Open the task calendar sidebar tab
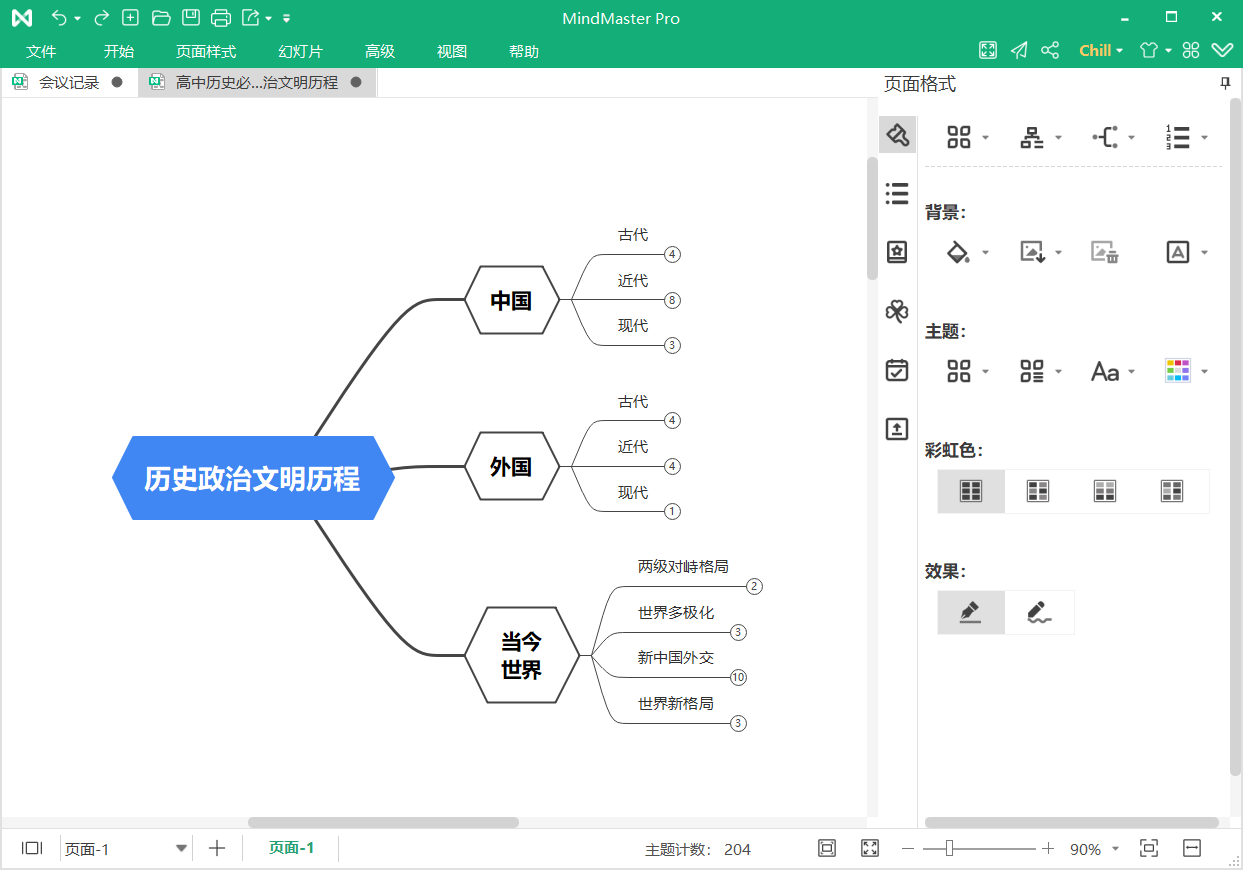 tap(897, 370)
